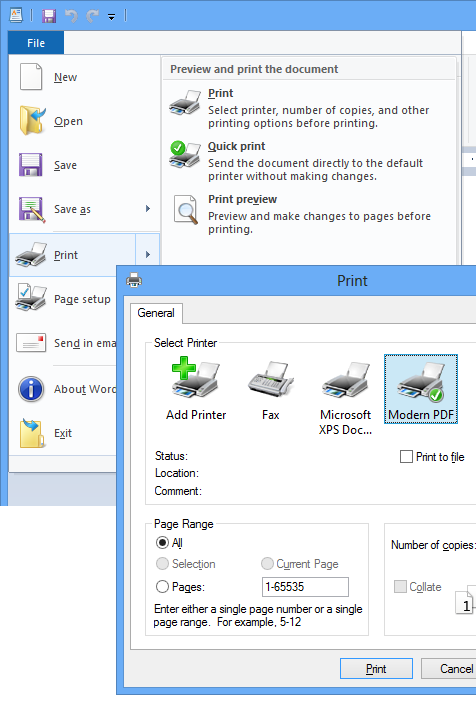Select the Current Page radio button

coord(267,563)
